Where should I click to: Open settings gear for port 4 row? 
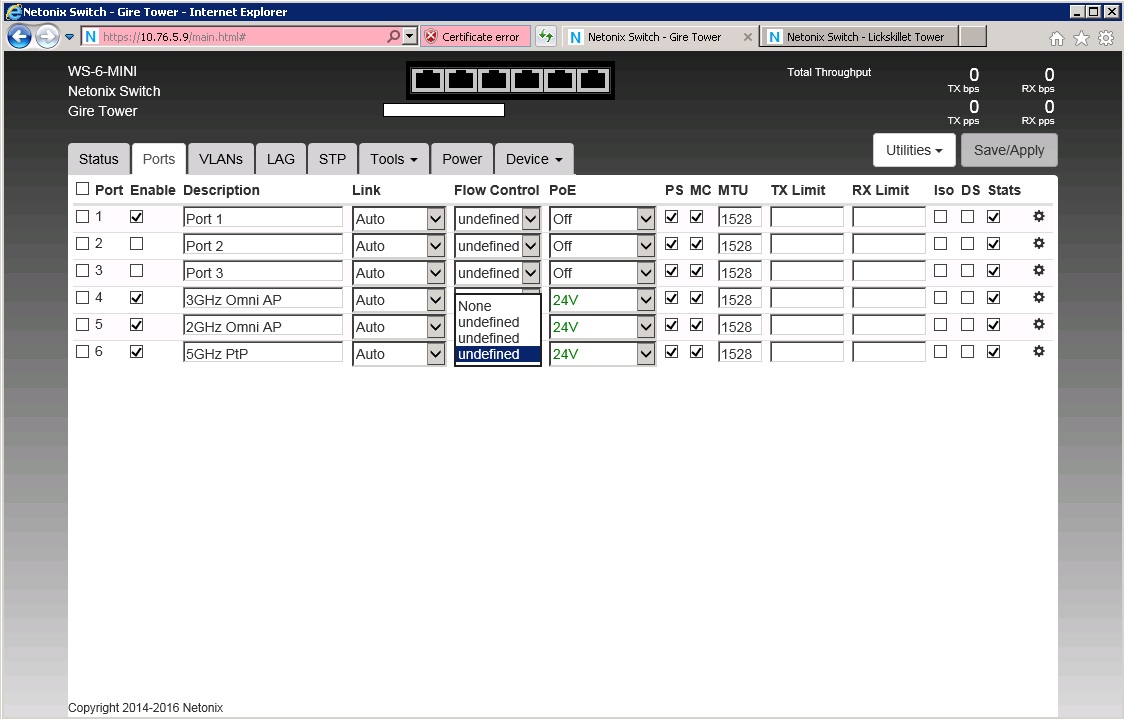click(1038, 297)
